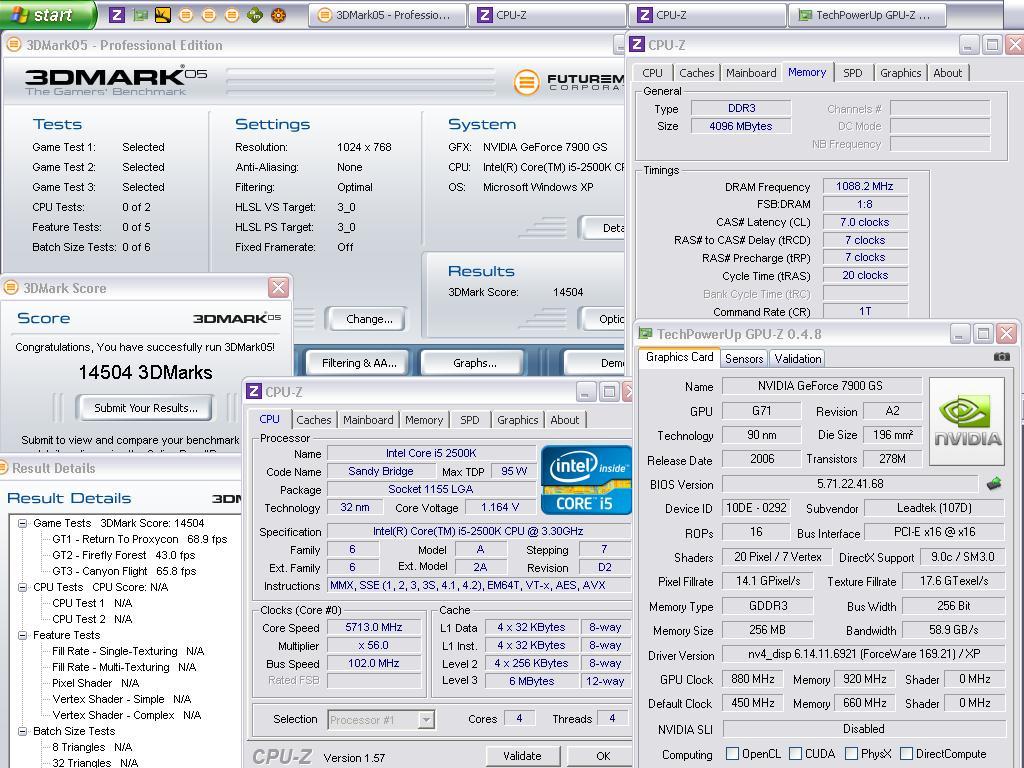Open Caches tab in front CPU-Z window
Screen dimensions: 1024x768
point(313,420)
